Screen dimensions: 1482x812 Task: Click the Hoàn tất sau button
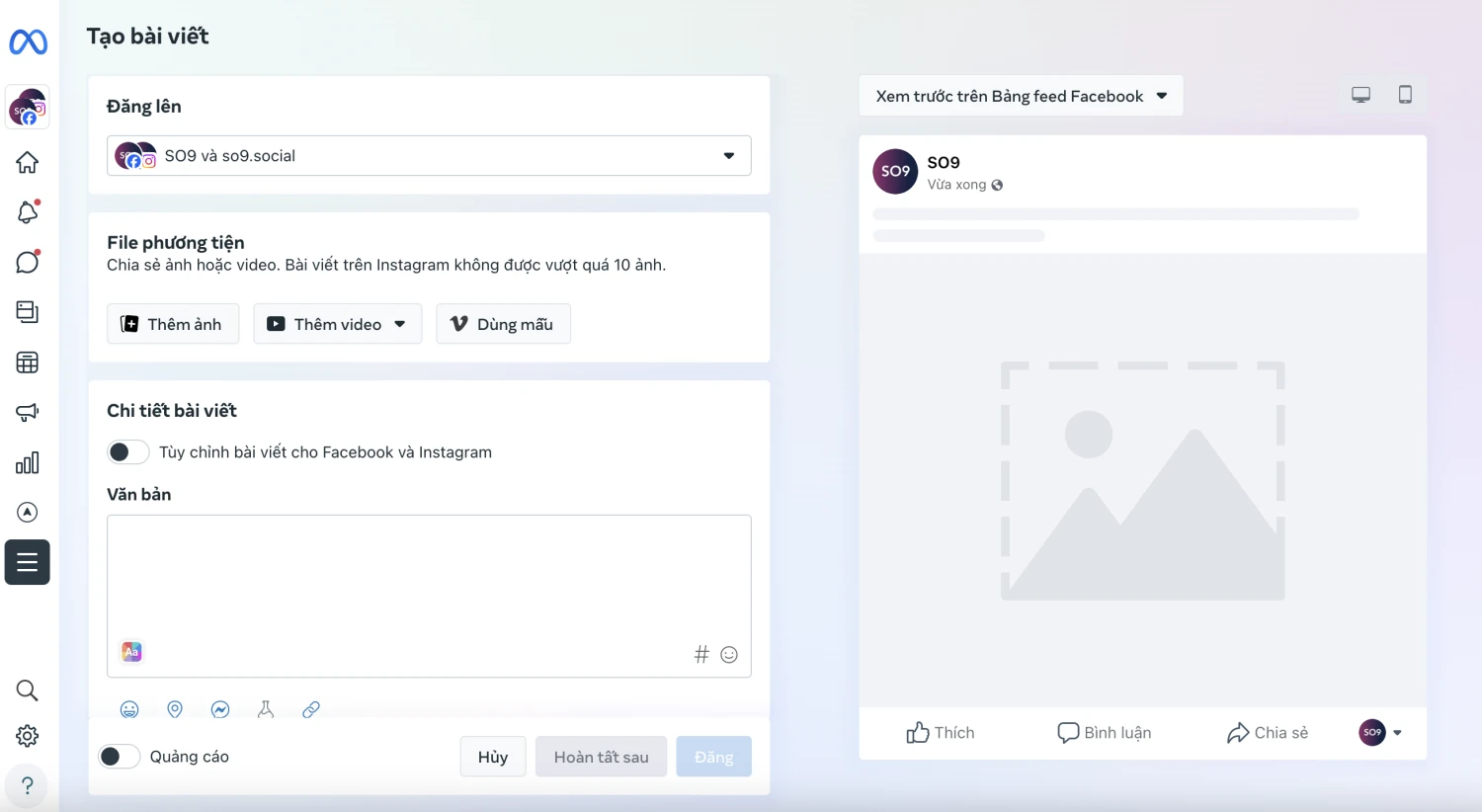tap(601, 757)
